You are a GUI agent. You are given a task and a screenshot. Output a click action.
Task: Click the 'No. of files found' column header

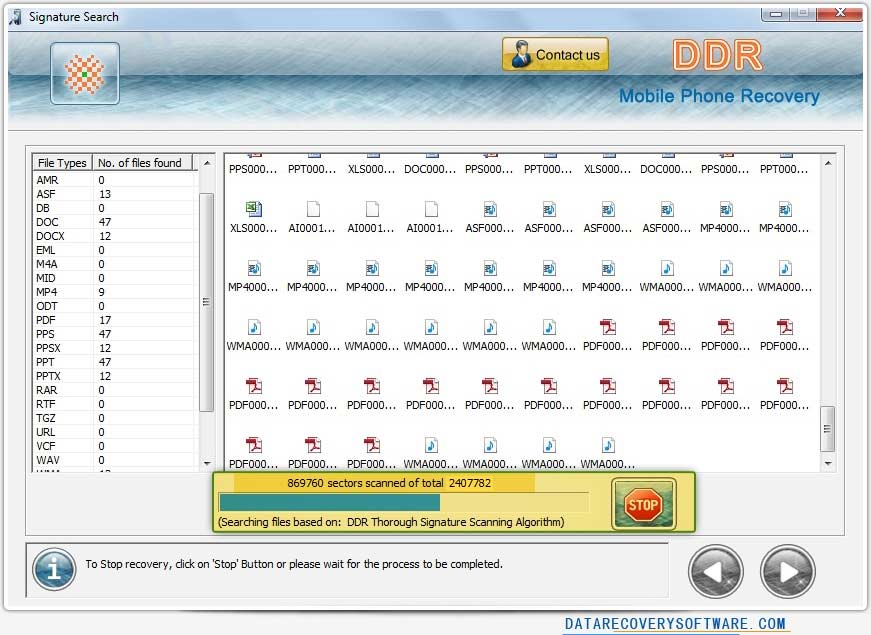tap(142, 163)
